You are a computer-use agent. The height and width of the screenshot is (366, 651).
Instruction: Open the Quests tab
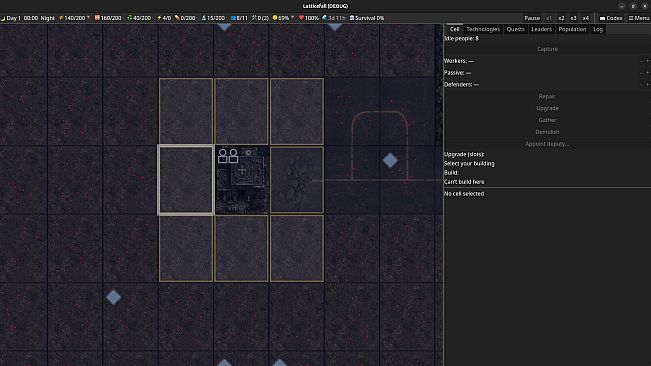click(516, 29)
